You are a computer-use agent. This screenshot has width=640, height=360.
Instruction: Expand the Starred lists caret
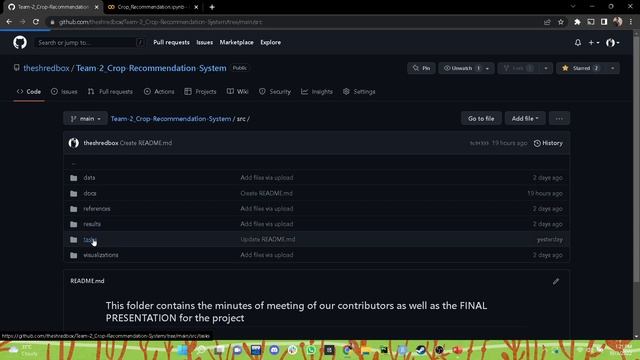pos(612,68)
